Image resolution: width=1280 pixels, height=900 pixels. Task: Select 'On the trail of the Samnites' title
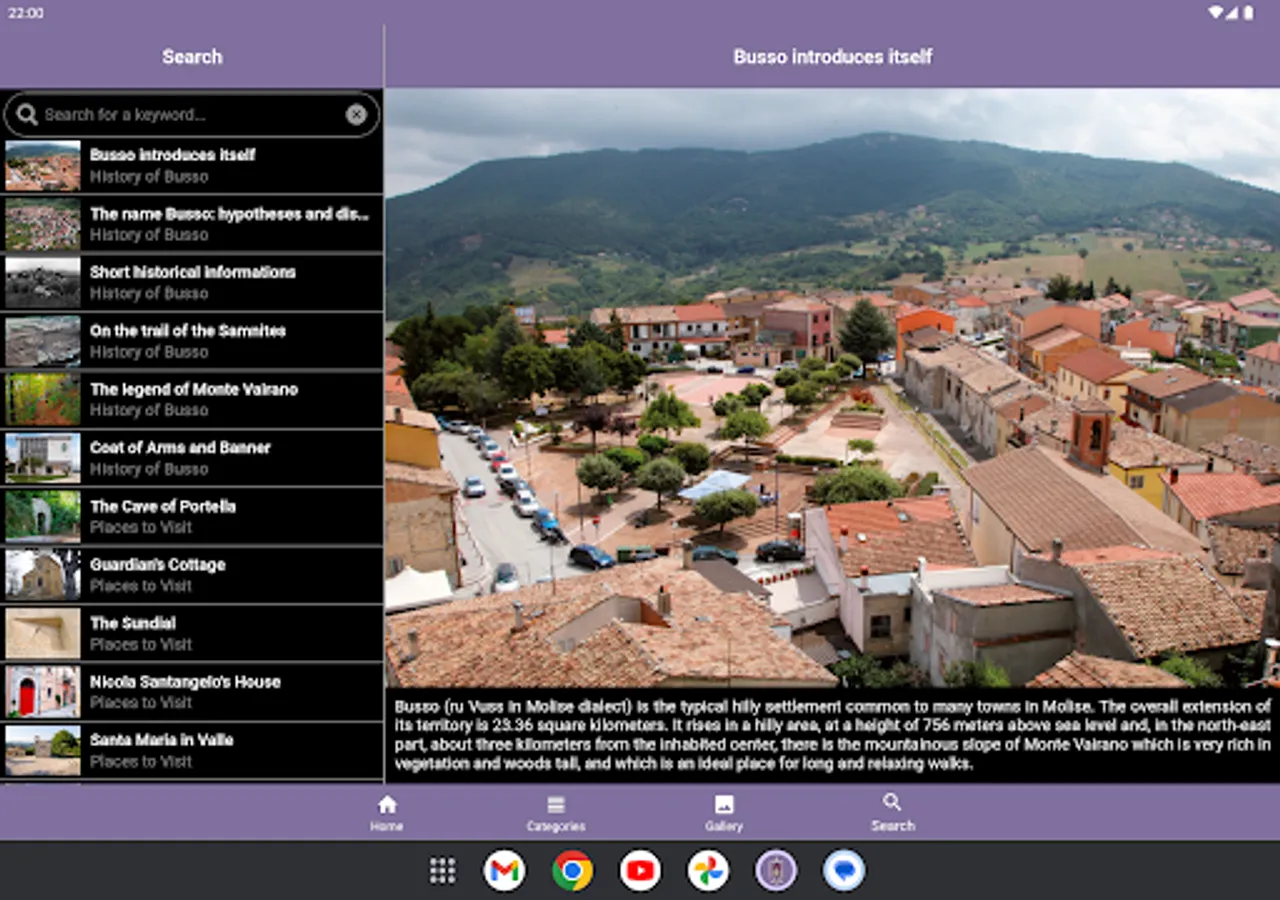[188, 330]
